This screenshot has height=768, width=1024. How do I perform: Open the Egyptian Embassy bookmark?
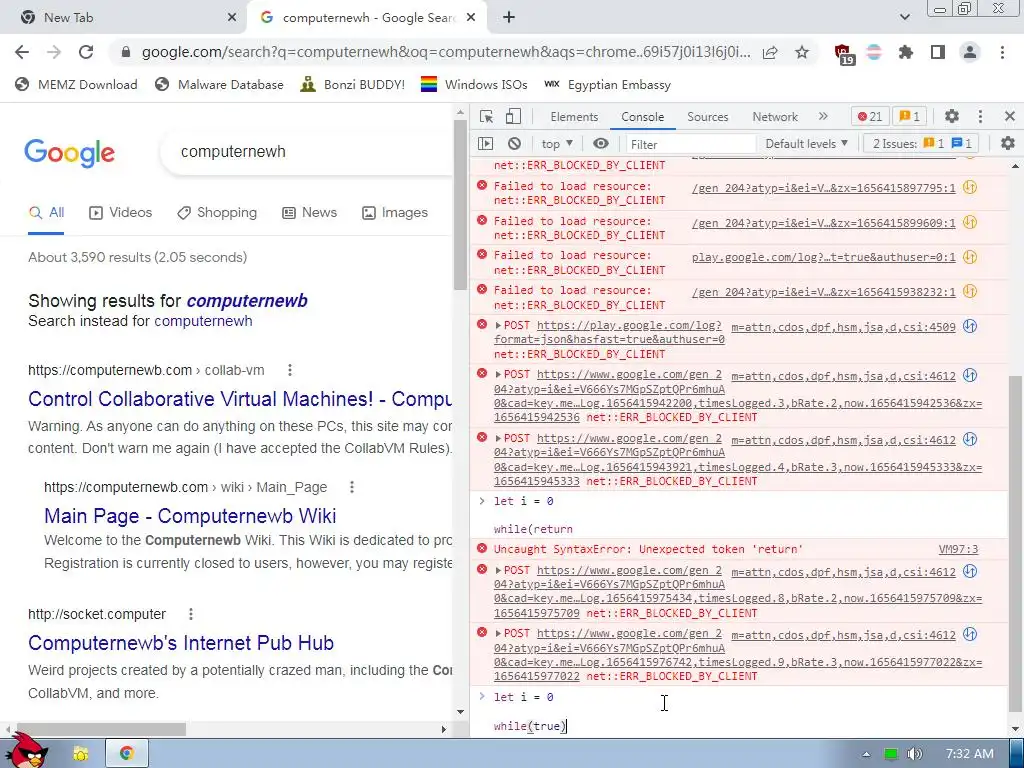[607, 84]
